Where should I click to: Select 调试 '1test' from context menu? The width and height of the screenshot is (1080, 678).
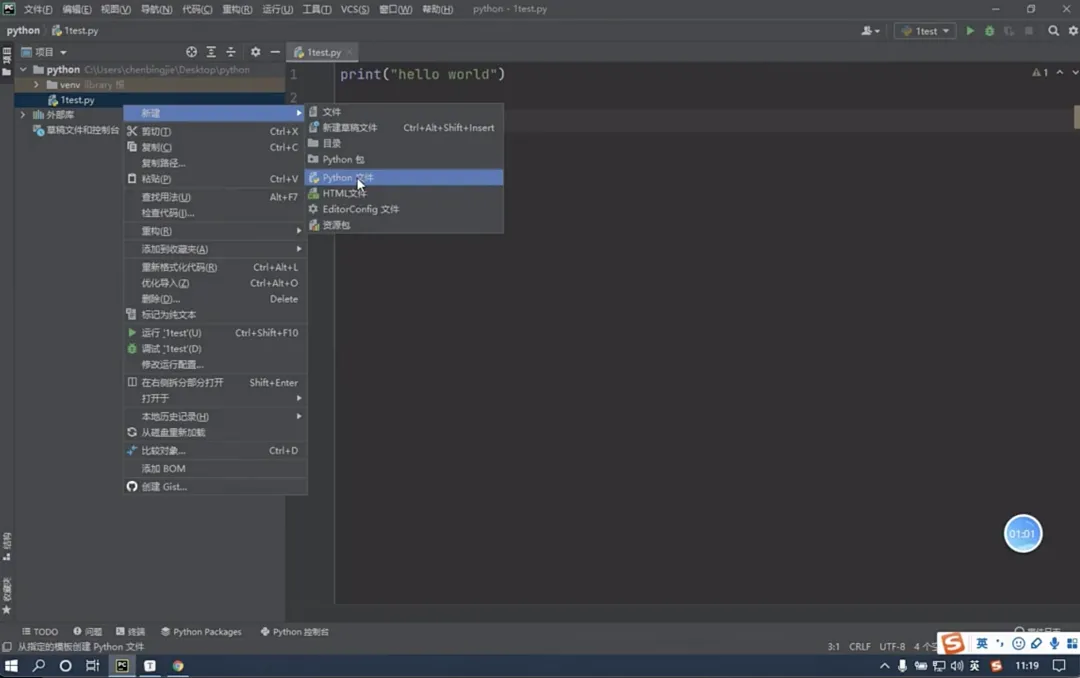click(x=215, y=349)
